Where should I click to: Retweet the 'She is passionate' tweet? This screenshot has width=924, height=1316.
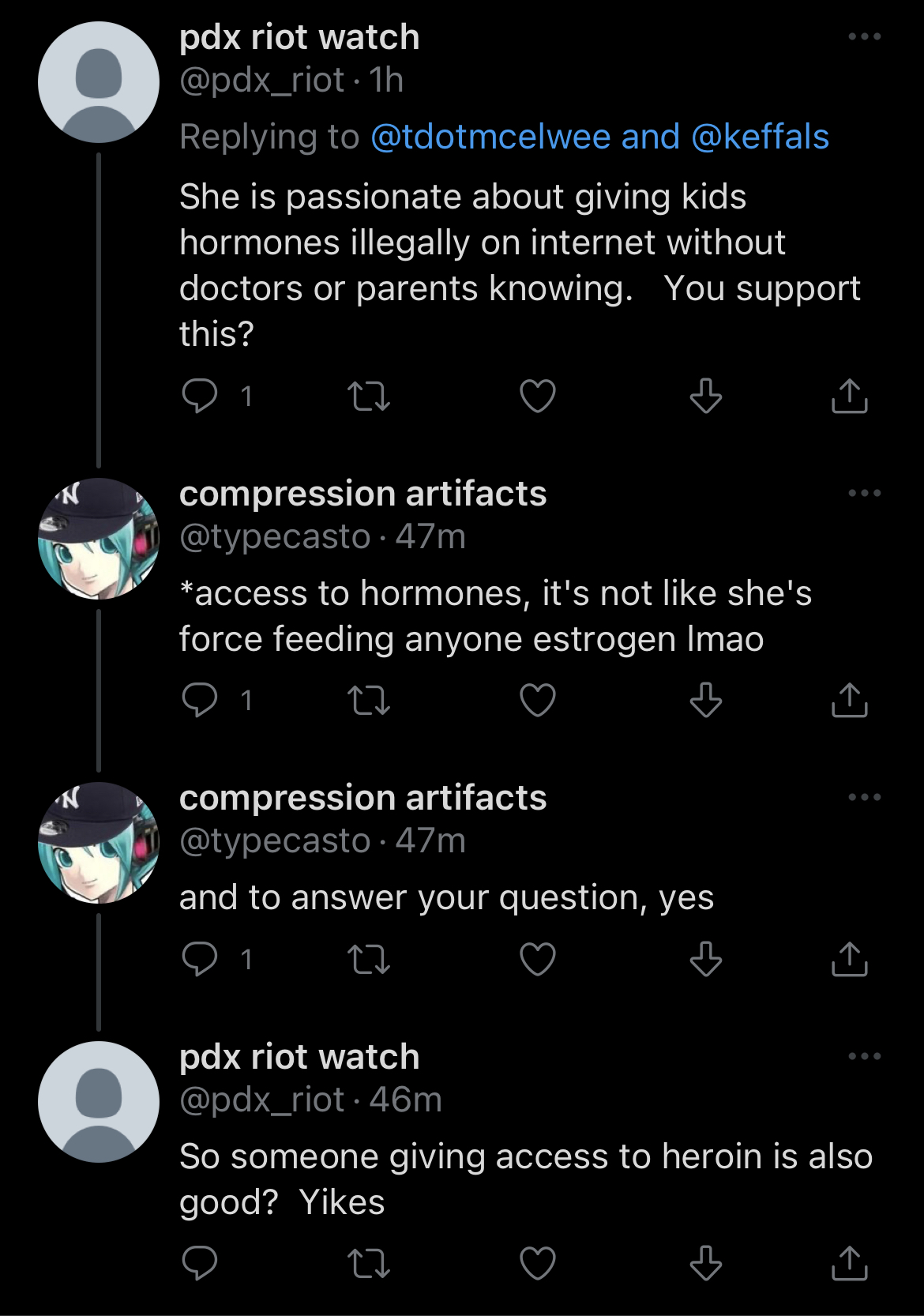tap(369, 396)
